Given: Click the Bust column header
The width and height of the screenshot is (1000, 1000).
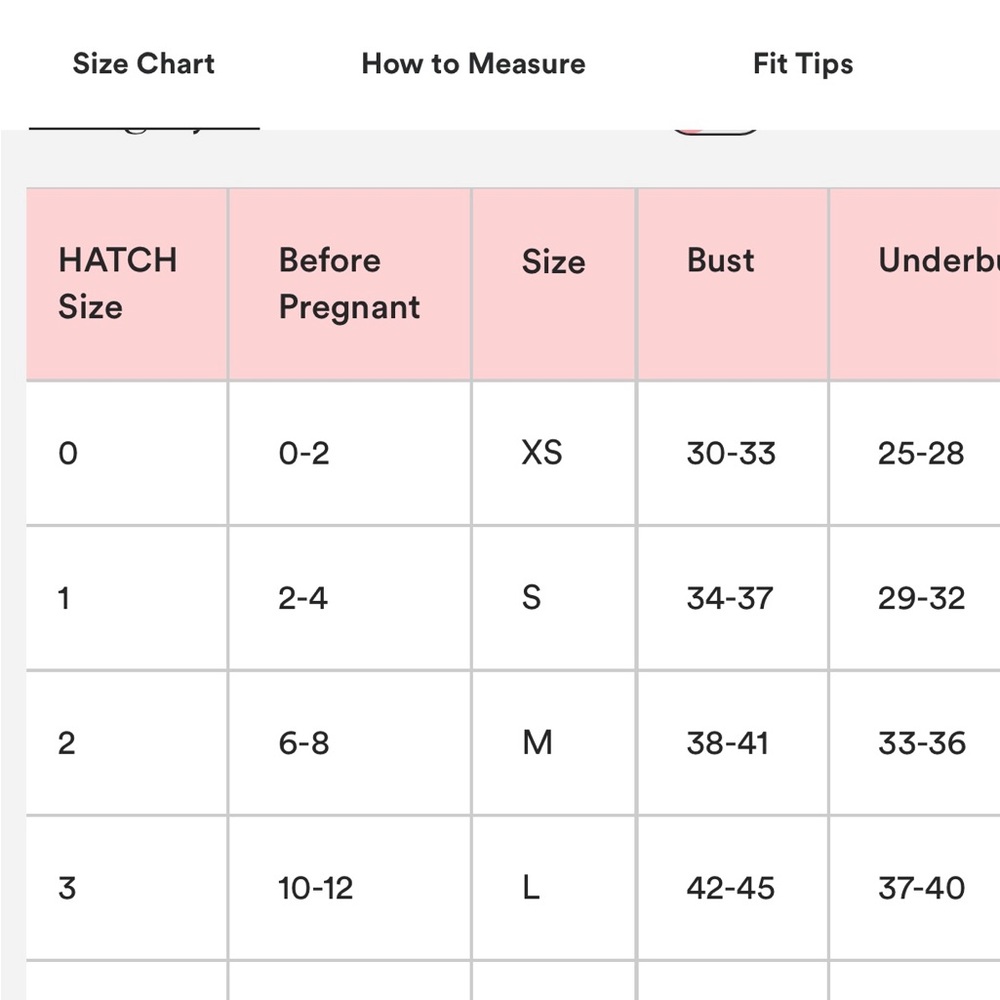Looking at the screenshot, I should point(732,284).
